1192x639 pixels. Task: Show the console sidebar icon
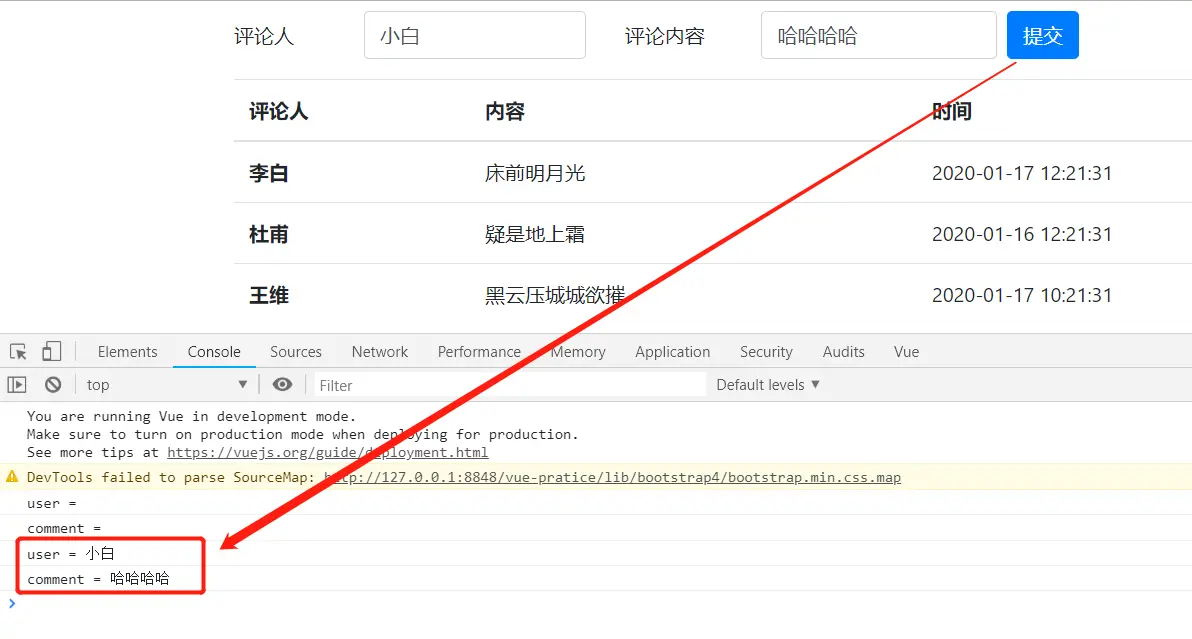(x=17, y=384)
